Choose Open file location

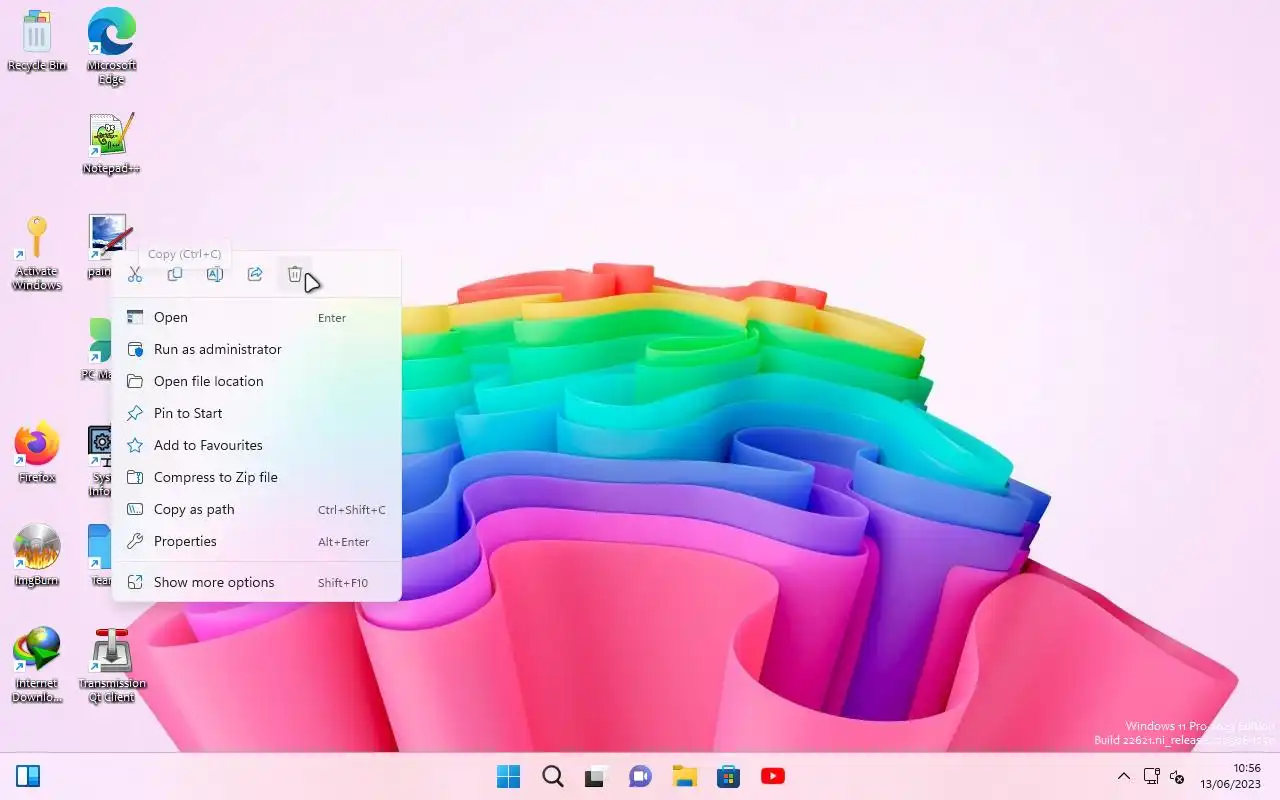pos(257,381)
